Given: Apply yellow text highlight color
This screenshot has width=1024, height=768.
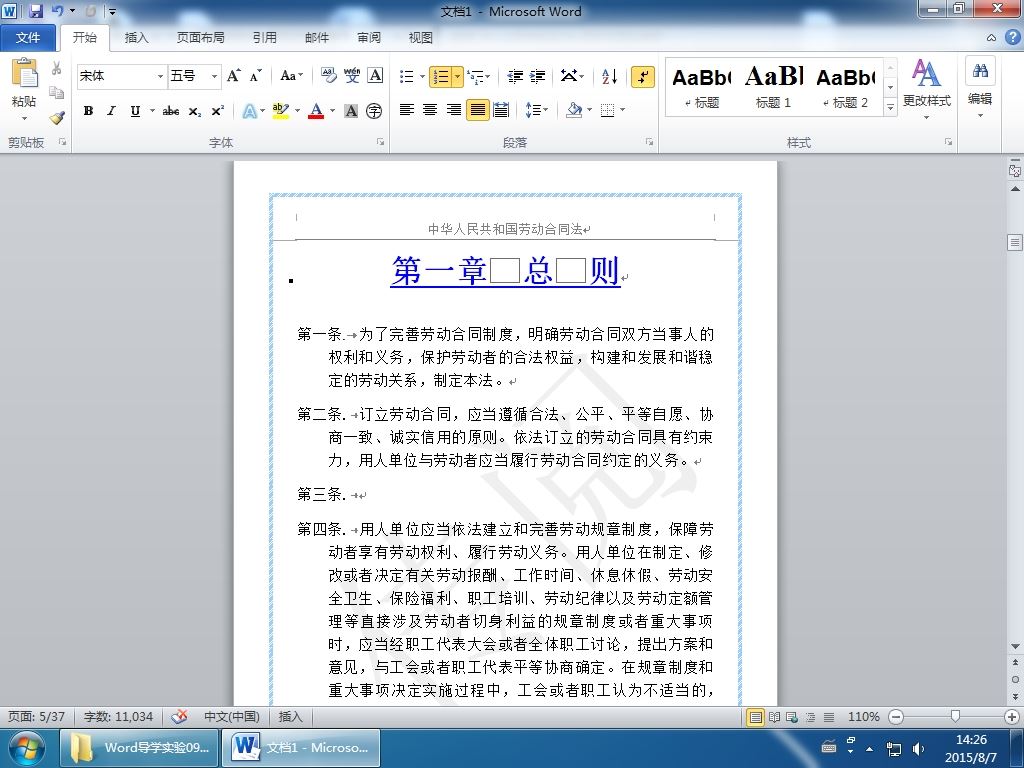Looking at the screenshot, I should coord(281,111).
